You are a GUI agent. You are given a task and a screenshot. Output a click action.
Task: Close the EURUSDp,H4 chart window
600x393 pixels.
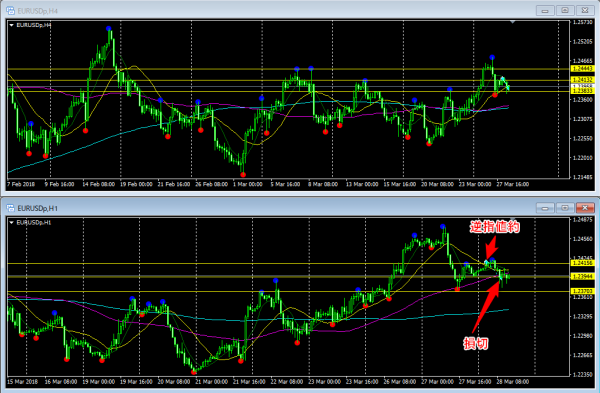[x=585, y=11]
